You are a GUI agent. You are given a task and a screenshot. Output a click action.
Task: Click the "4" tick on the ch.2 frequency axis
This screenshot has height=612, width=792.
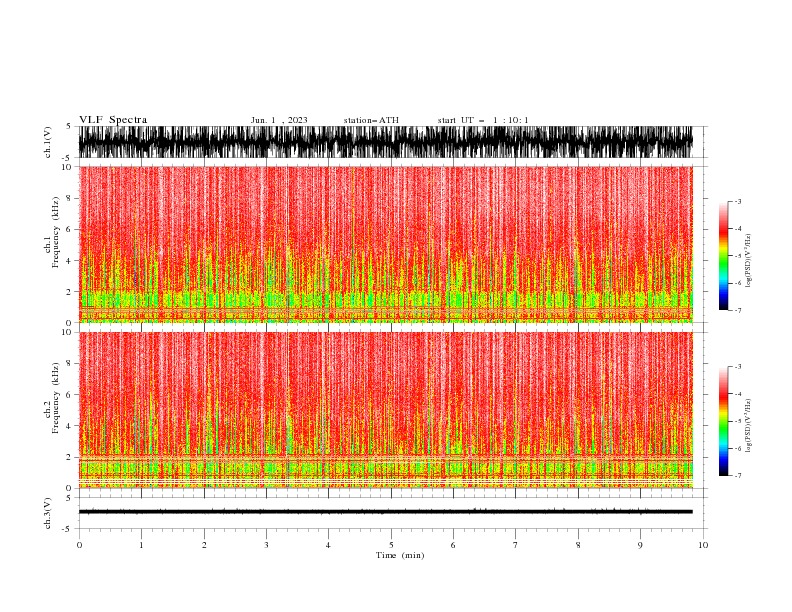point(69,426)
